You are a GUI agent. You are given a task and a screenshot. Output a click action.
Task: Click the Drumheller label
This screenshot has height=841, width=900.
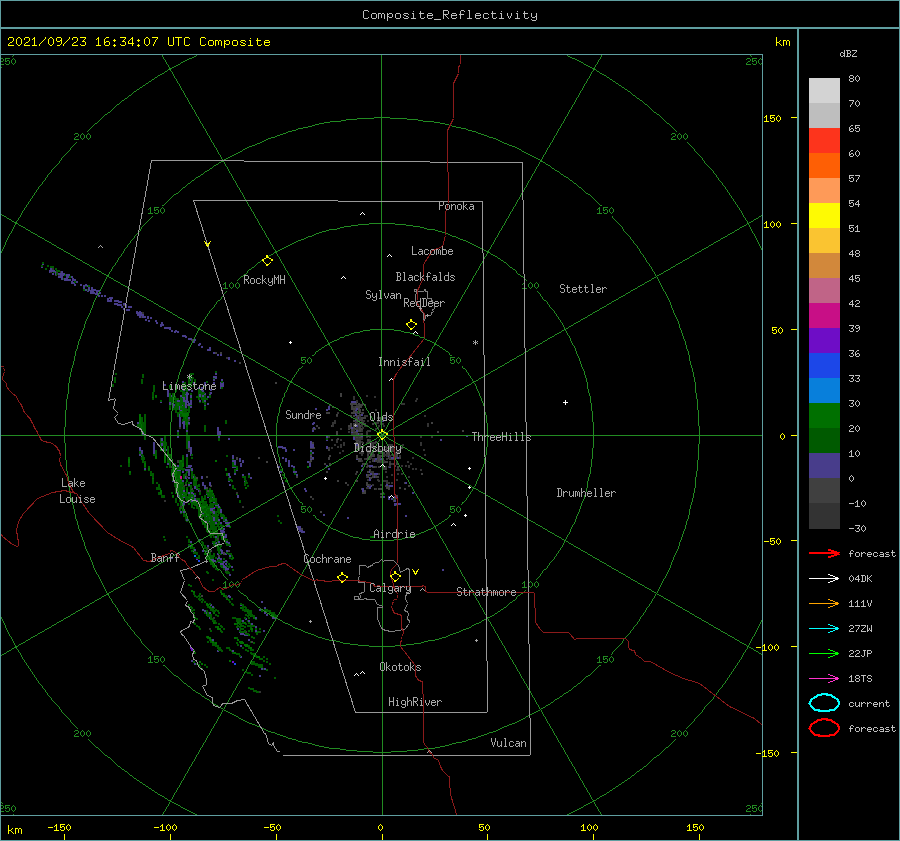(x=586, y=493)
